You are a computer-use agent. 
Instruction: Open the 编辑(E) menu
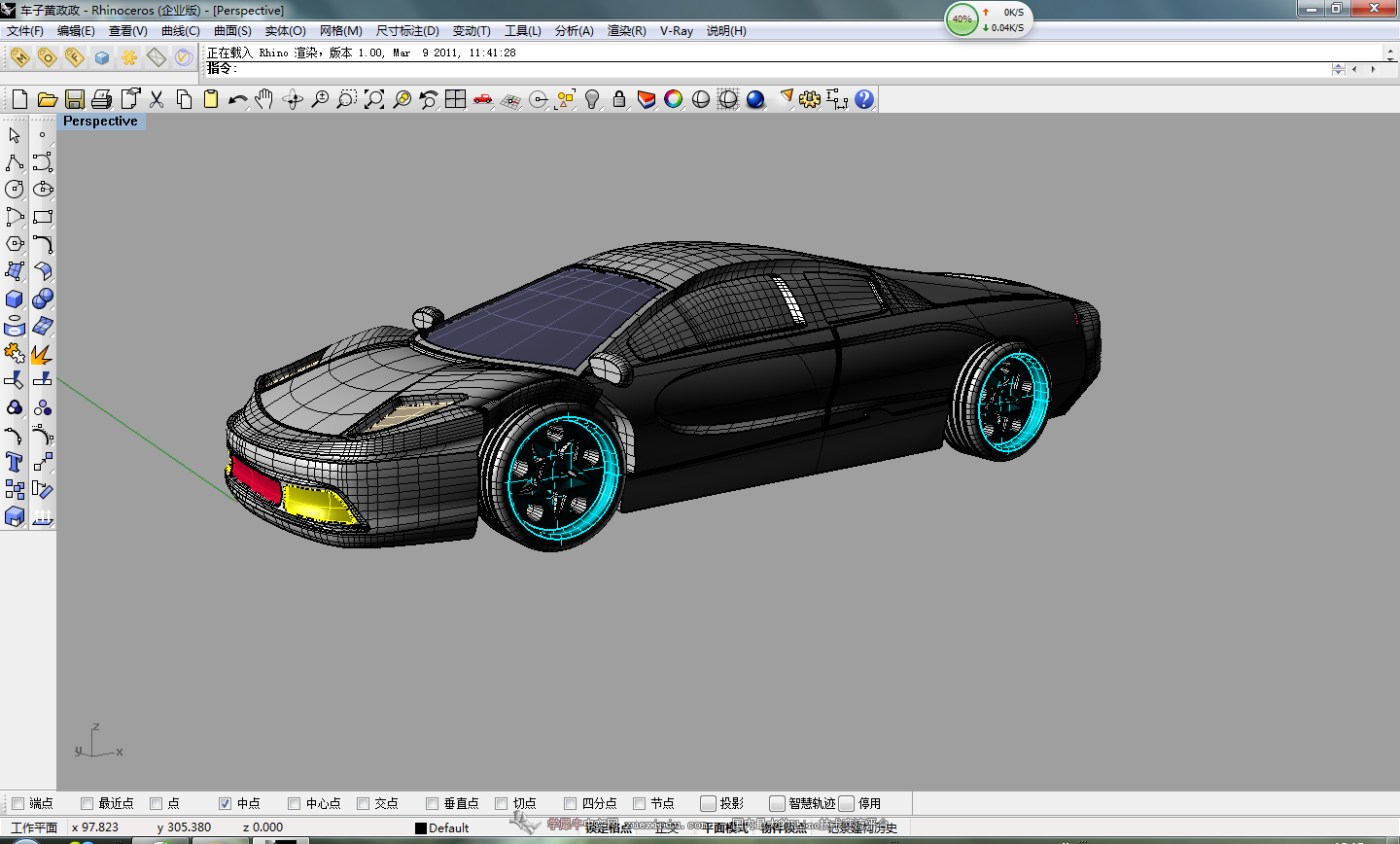(x=76, y=31)
